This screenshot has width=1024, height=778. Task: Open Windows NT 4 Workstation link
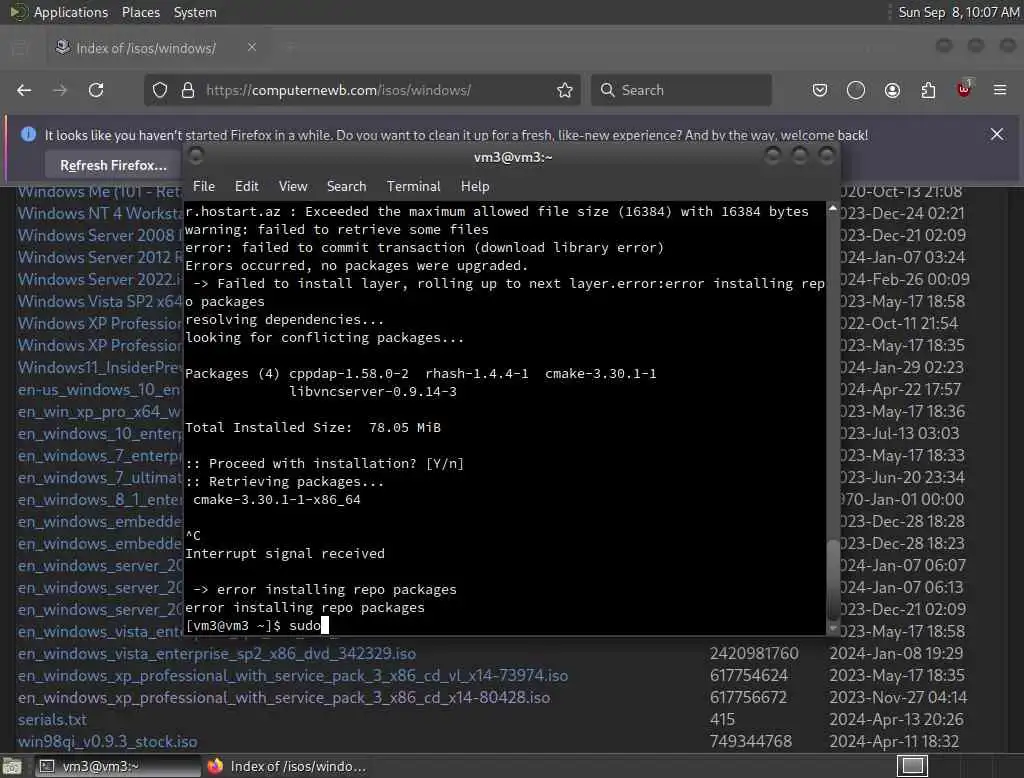click(x=100, y=213)
